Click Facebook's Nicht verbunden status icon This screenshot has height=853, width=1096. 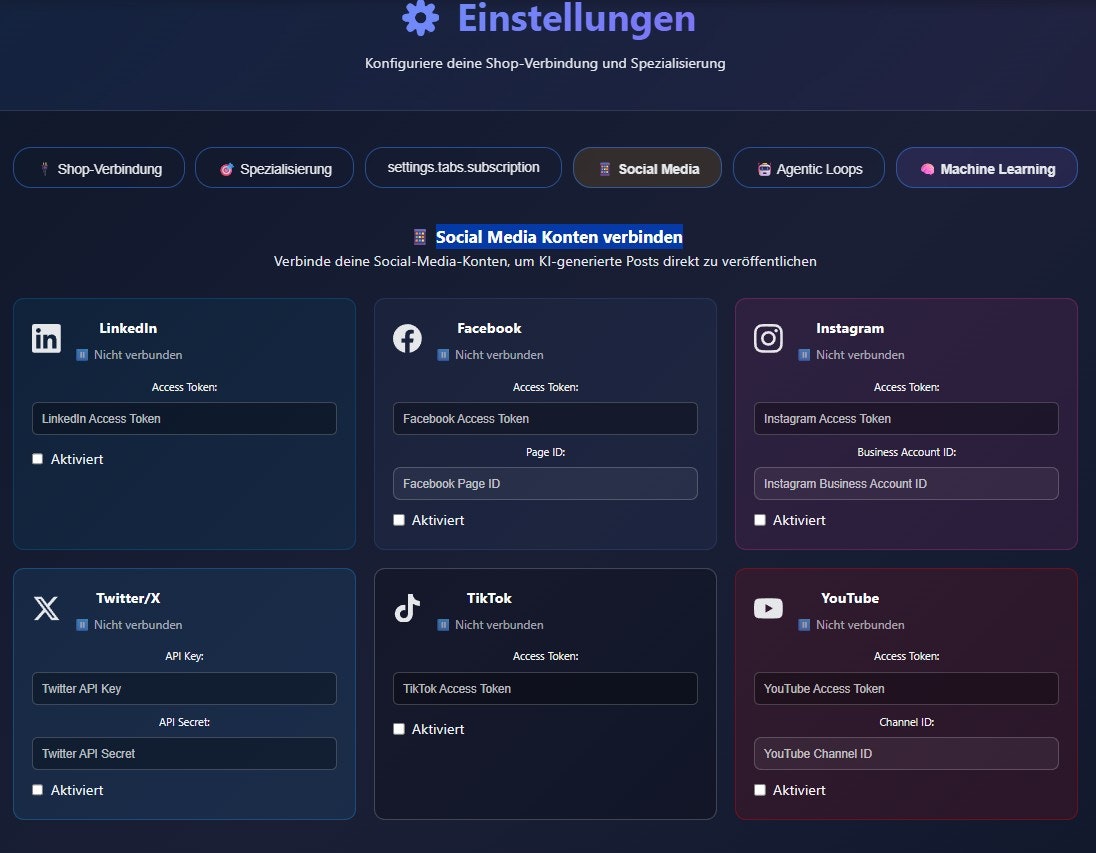pos(443,354)
